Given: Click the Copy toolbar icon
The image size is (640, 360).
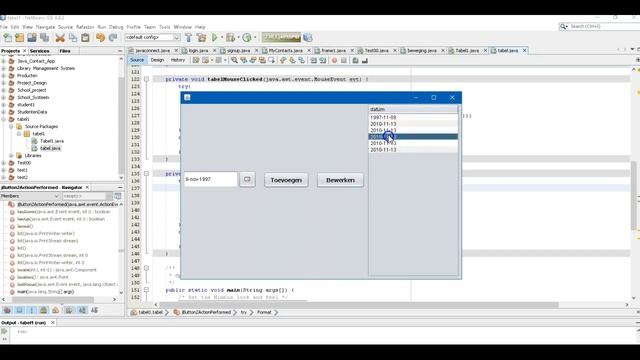Looking at the screenshot, I should 73,38.
